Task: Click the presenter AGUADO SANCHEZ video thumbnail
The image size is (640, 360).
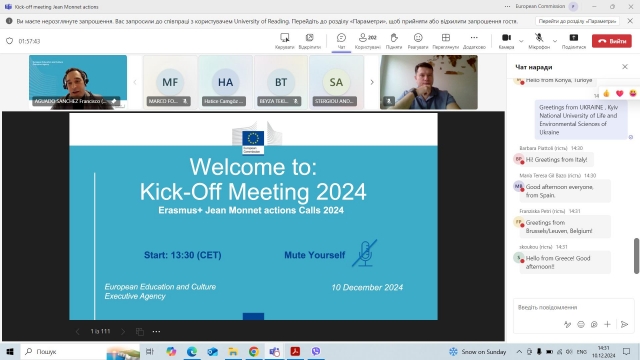Action: pos(78,82)
